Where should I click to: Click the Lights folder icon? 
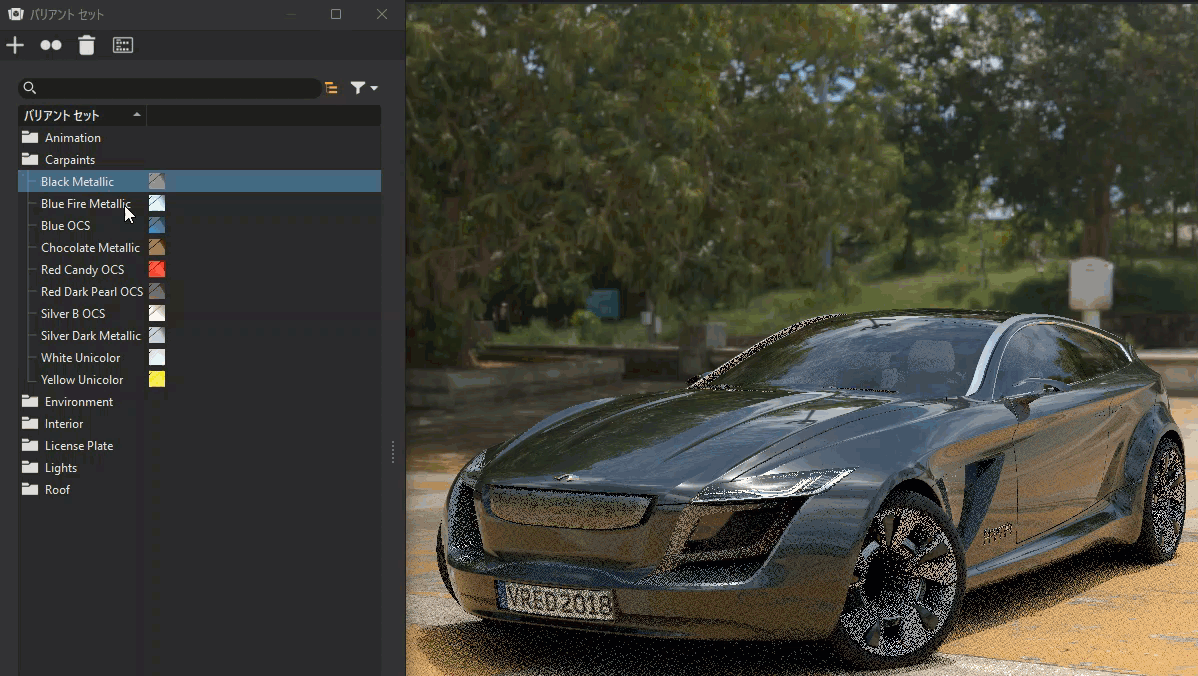tap(30, 467)
